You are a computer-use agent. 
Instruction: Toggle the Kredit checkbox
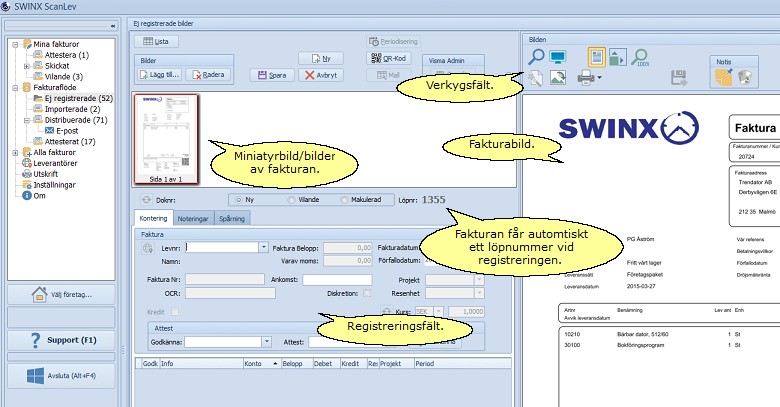[x=175, y=312]
